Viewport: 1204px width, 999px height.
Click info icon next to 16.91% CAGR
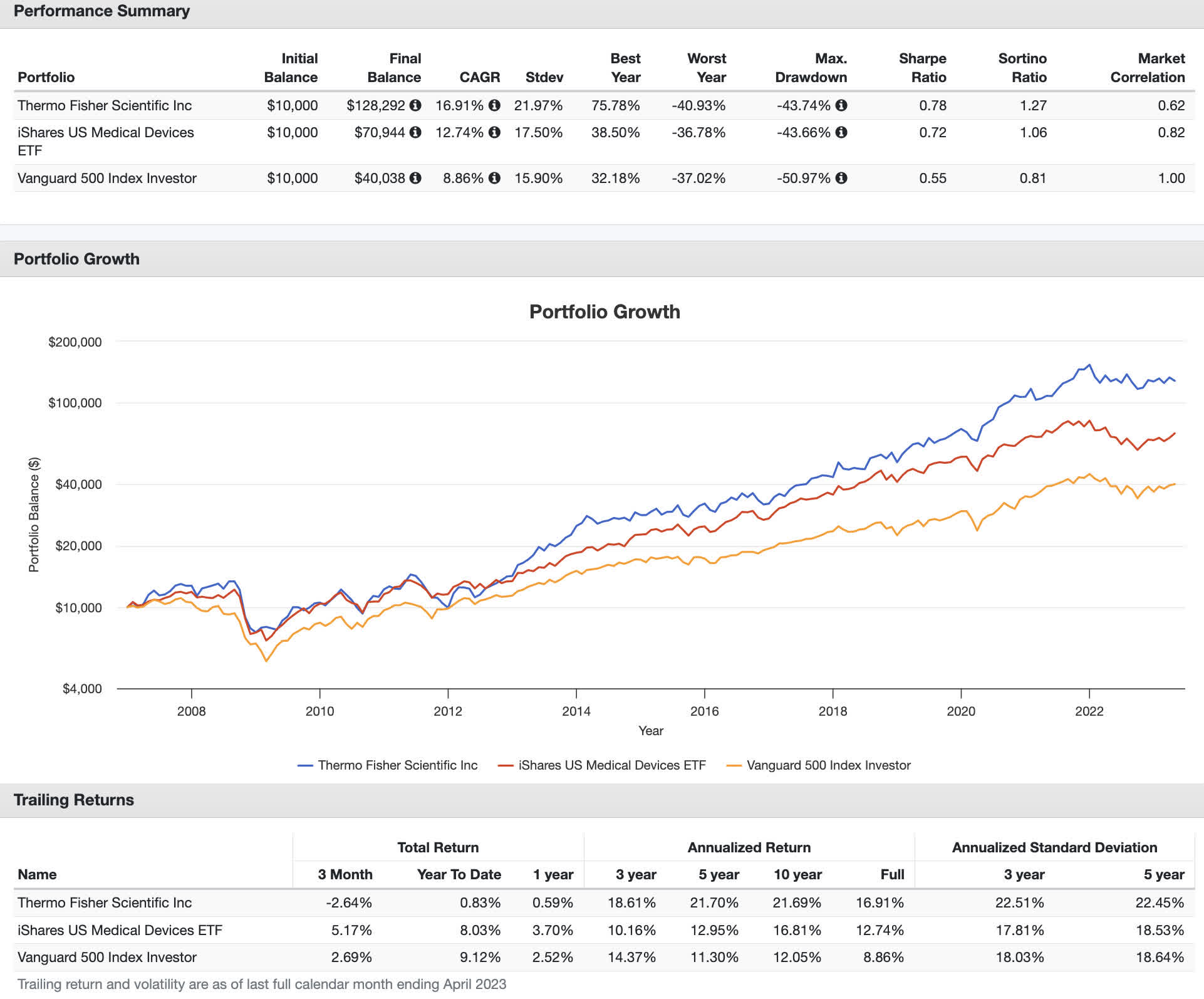click(x=494, y=105)
